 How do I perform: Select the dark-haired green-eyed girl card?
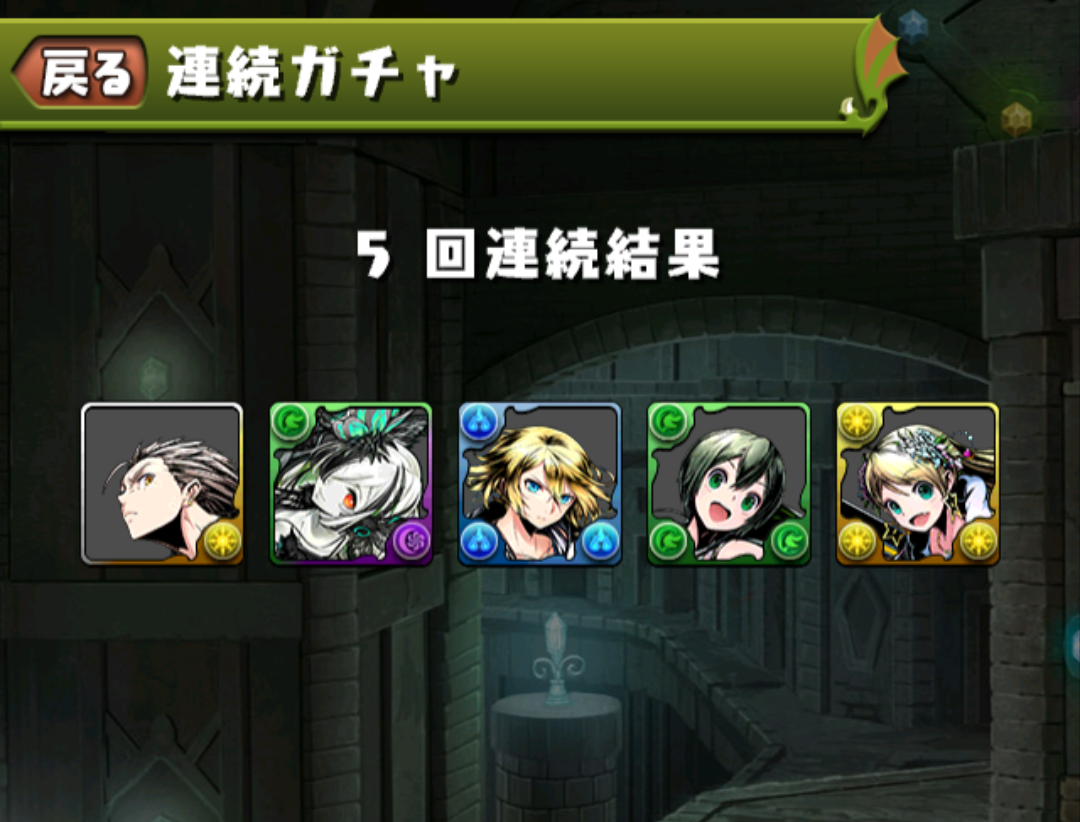[x=729, y=484]
